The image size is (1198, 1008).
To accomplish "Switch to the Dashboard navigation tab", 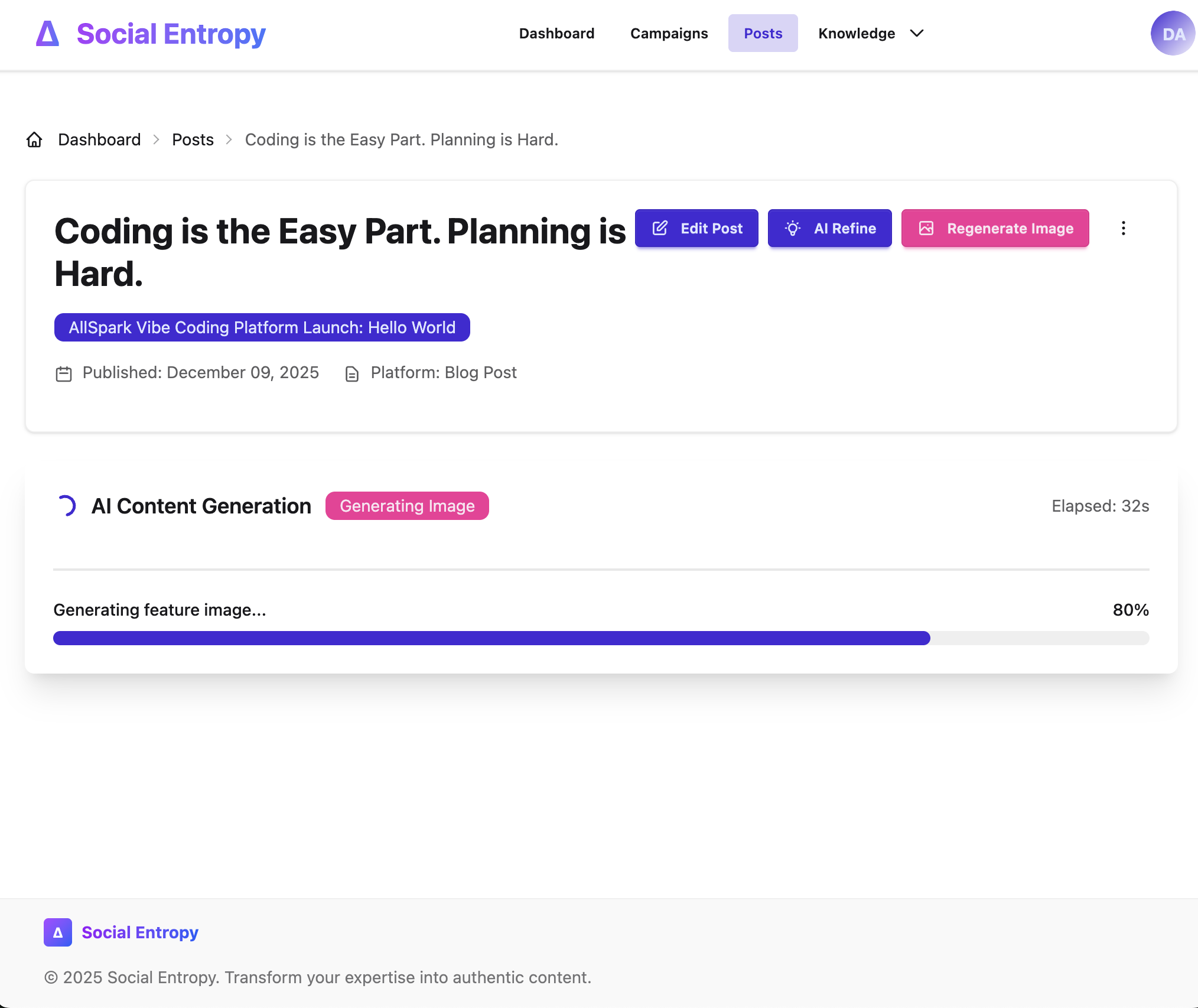I will click(556, 33).
